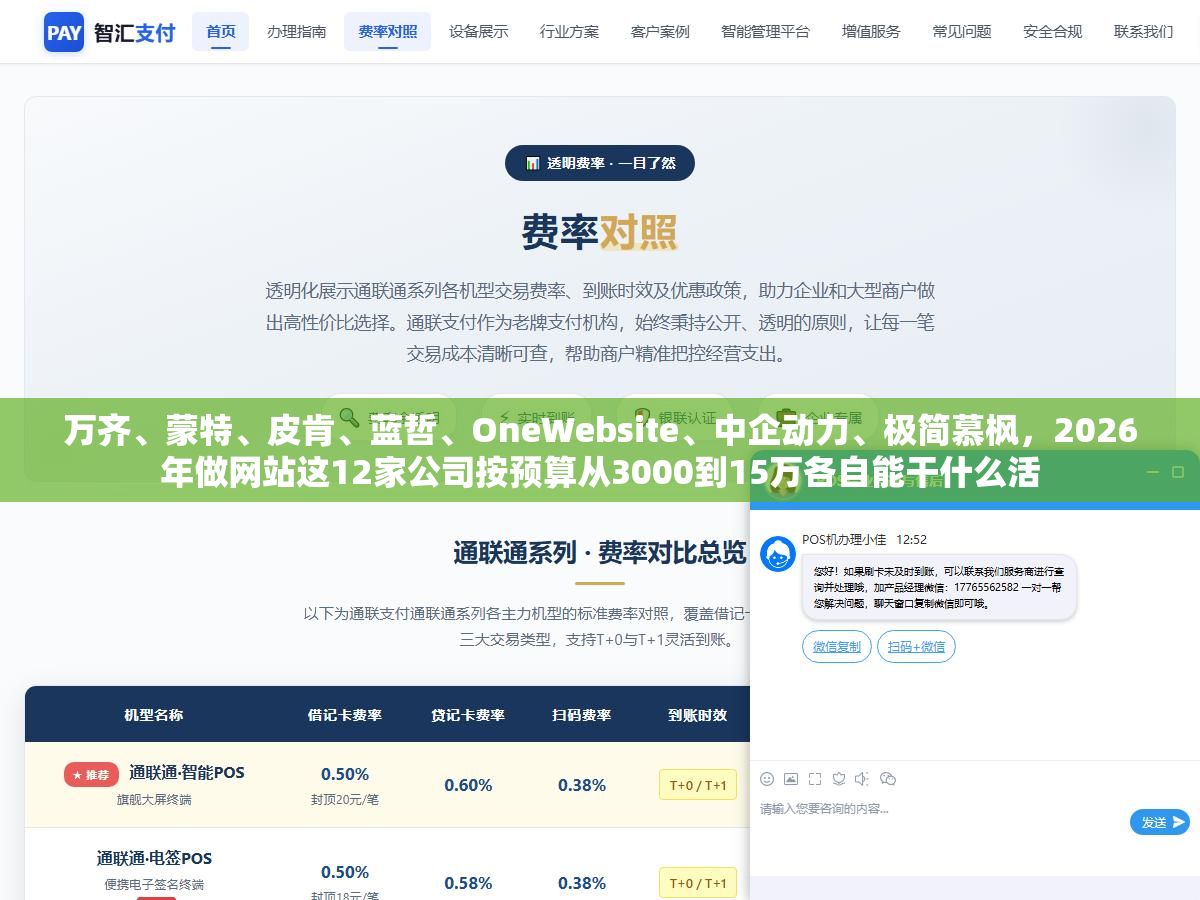The height and width of the screenshot is (900, 1200).
Task: Click the 封顶18元/笔 cap note
Action: click(x=345, y=895)
